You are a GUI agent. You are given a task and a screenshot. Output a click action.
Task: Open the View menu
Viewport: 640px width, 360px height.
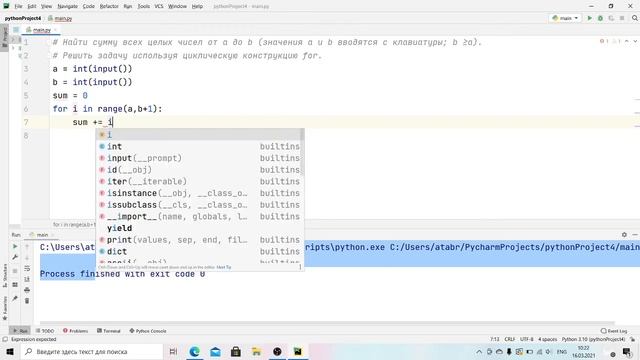(x=47, y=6)
